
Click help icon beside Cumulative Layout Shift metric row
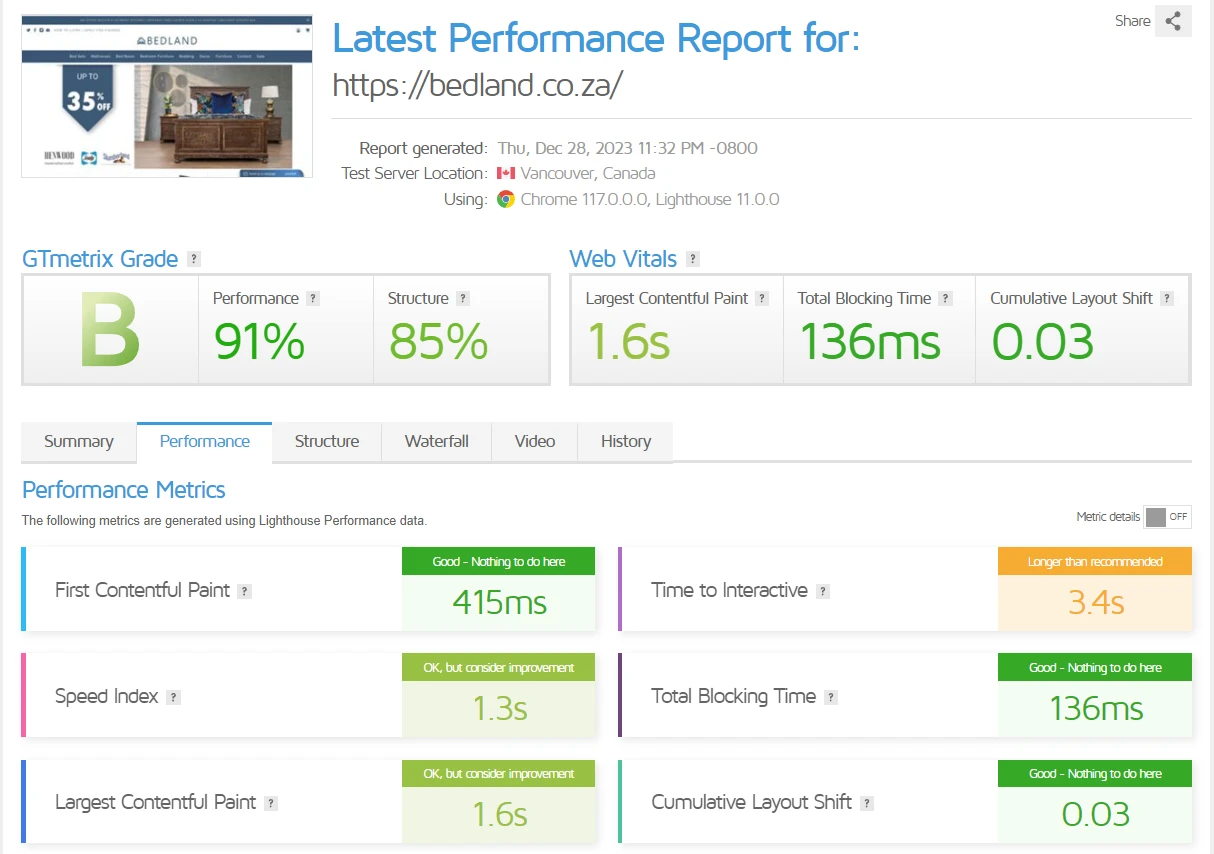[x=867, y=803]
